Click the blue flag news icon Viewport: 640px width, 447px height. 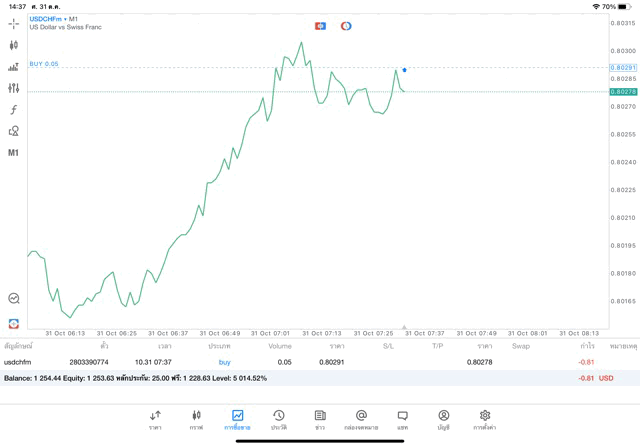point(320,26)
